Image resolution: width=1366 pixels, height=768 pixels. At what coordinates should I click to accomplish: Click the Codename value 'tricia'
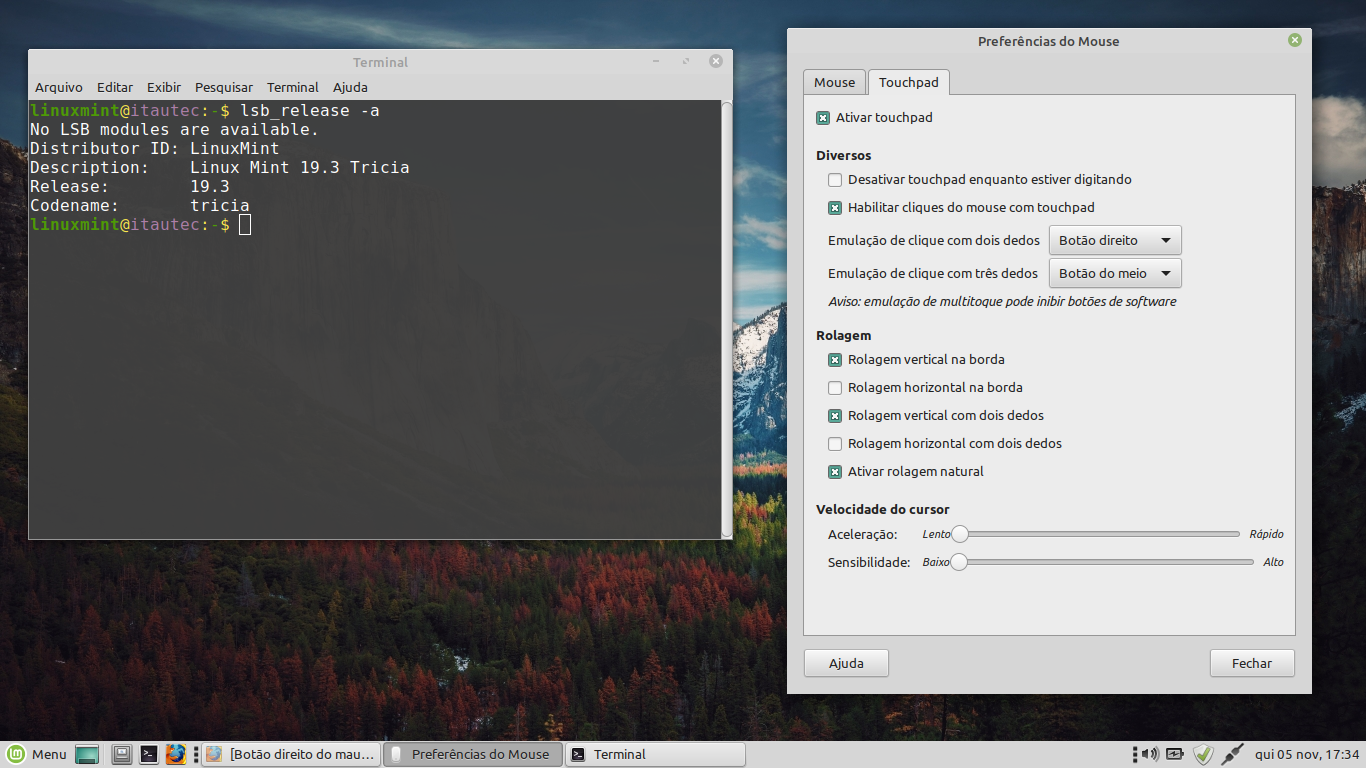click(220, 206)
